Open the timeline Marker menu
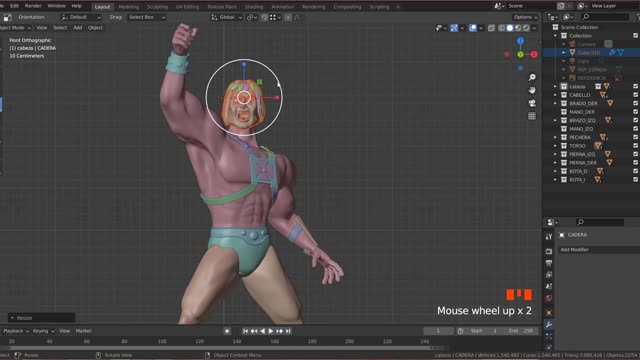 tap(83, 331)
